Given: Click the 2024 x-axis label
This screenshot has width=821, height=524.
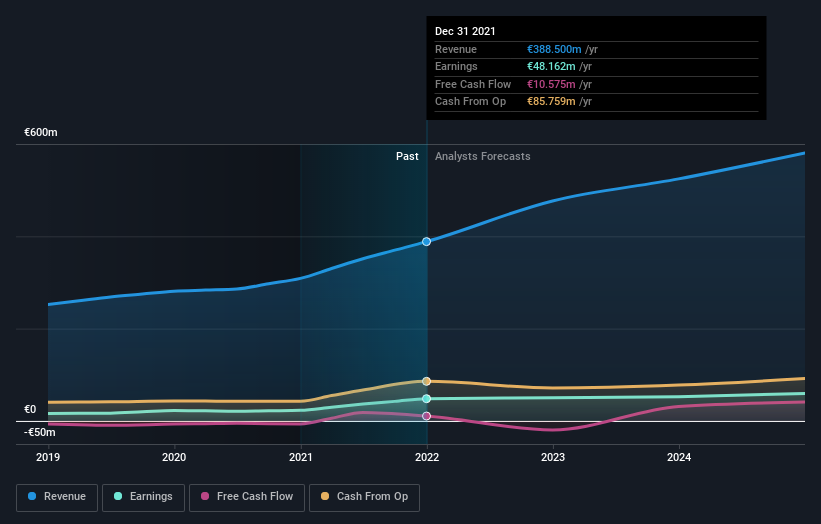Looking at the screenshot, I should 679,457.
